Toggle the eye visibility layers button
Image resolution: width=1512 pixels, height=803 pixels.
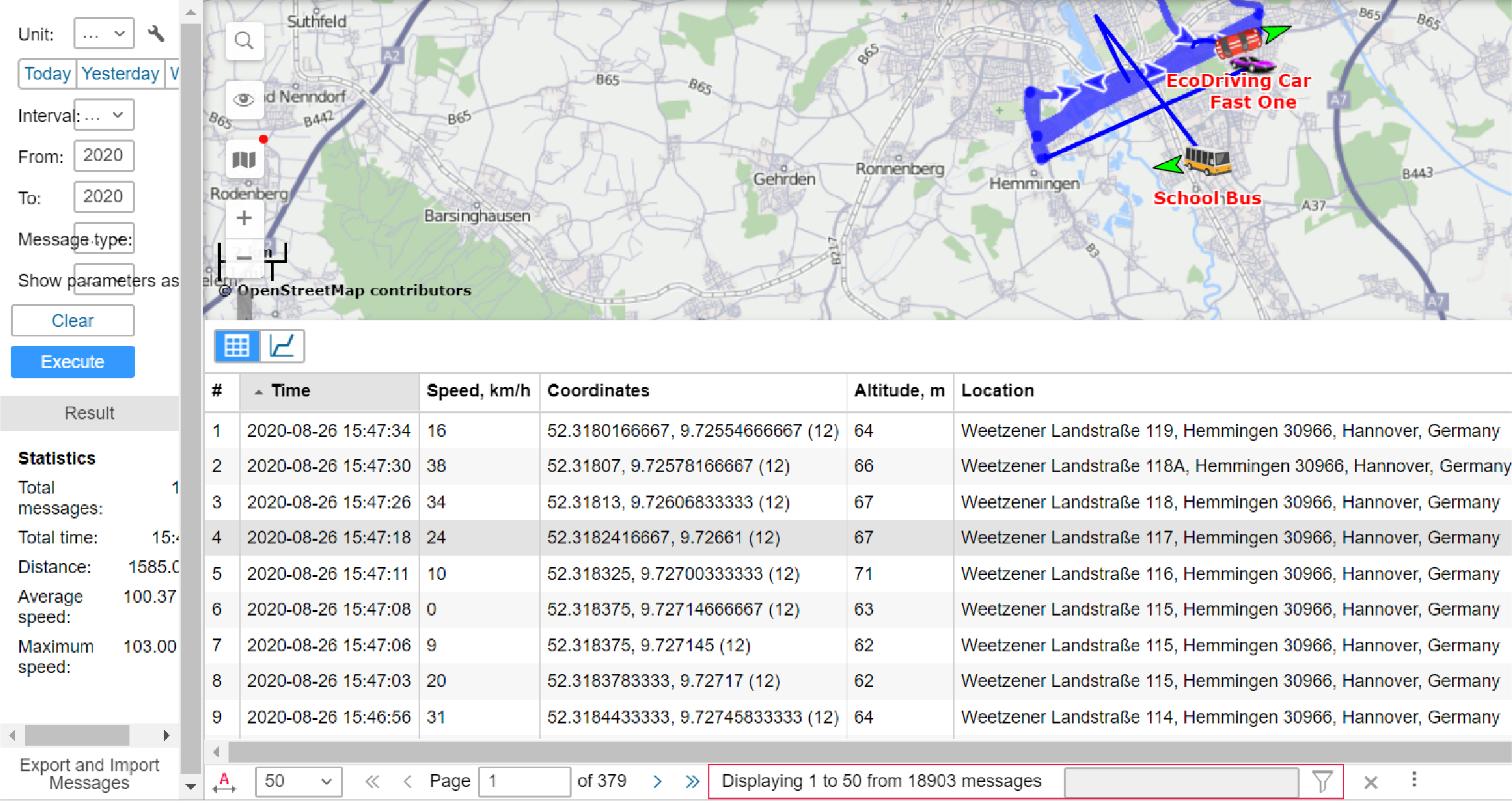(244, 100)
